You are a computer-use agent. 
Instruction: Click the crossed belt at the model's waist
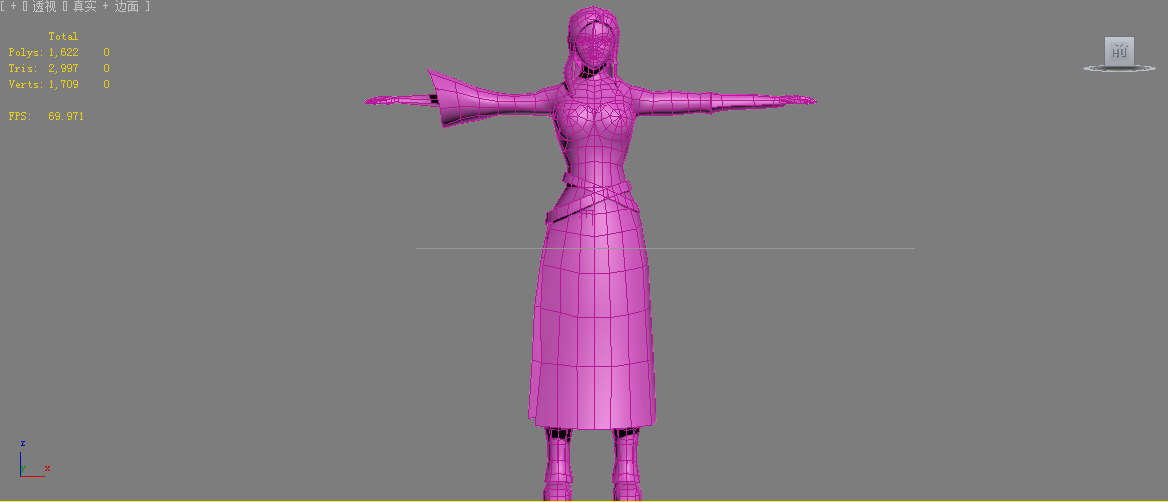tap(594, 196)
